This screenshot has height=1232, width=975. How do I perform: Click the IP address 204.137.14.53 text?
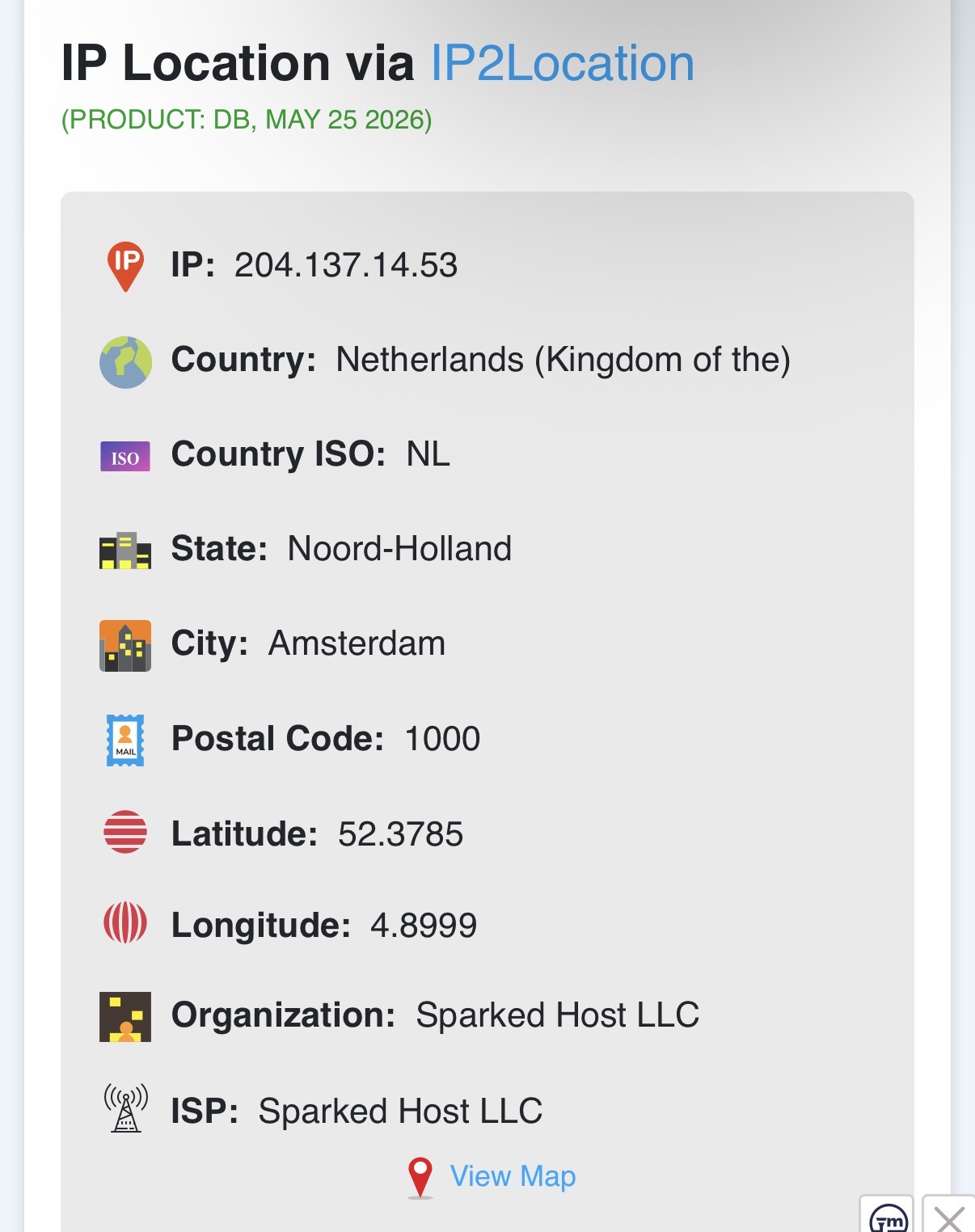click(x=346, y=265)
